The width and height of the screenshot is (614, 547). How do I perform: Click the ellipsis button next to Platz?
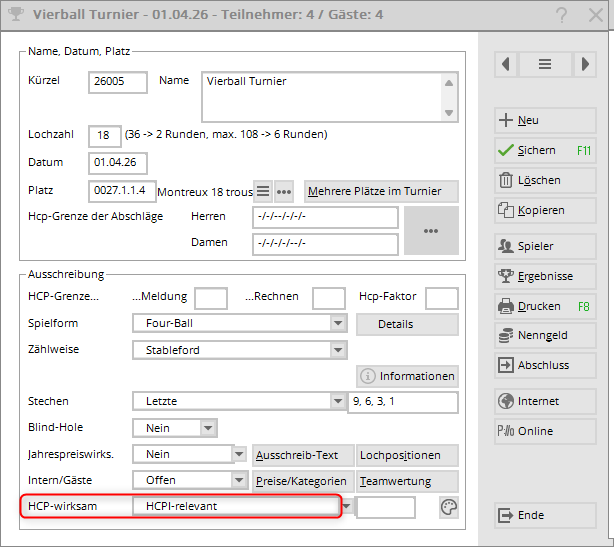[x=284, y=191]
